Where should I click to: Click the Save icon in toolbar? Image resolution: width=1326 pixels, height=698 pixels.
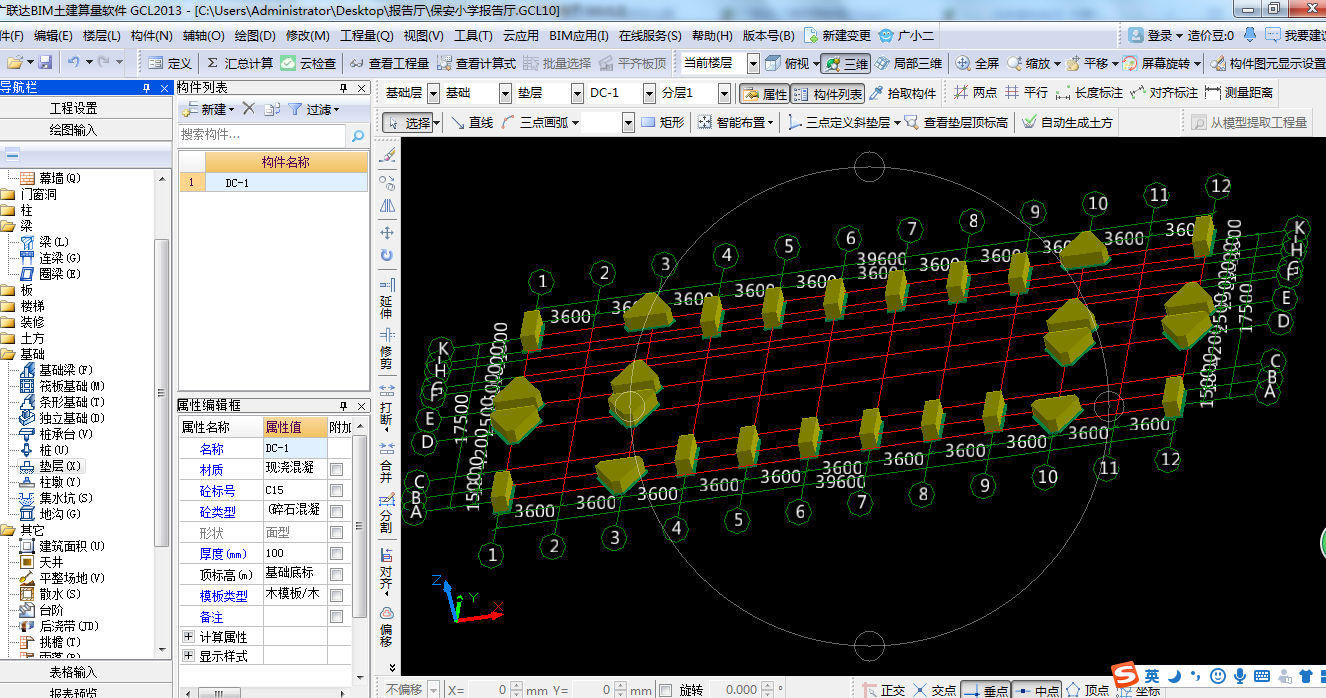[45, 63]
